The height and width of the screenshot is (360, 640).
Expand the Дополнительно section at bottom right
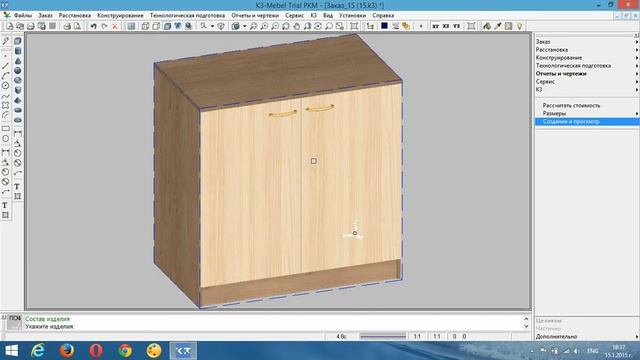(637, 337)
